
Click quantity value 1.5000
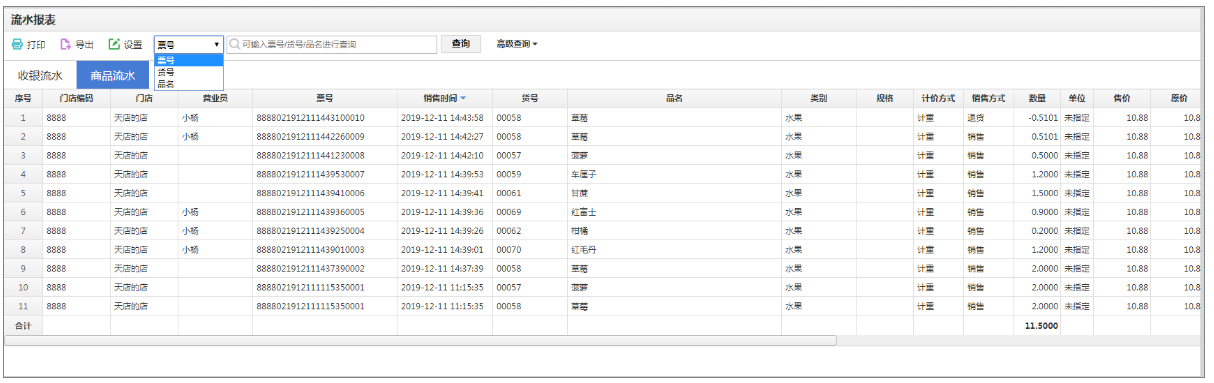(1044, 193)
